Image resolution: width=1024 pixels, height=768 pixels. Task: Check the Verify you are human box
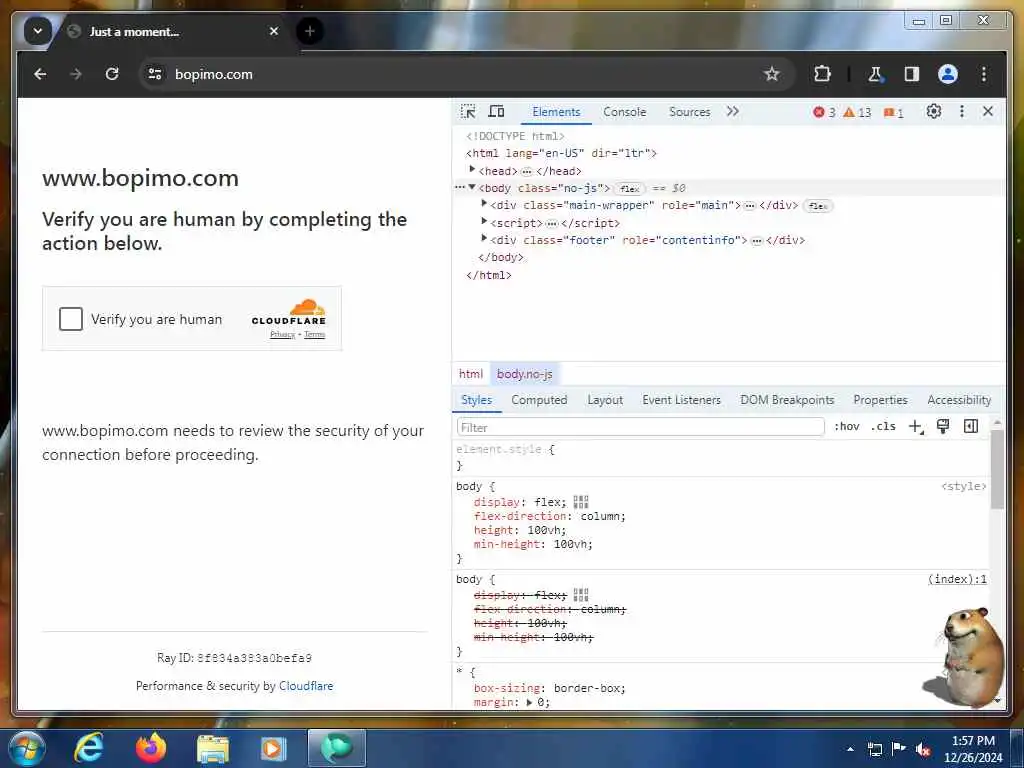coord(71,319)
